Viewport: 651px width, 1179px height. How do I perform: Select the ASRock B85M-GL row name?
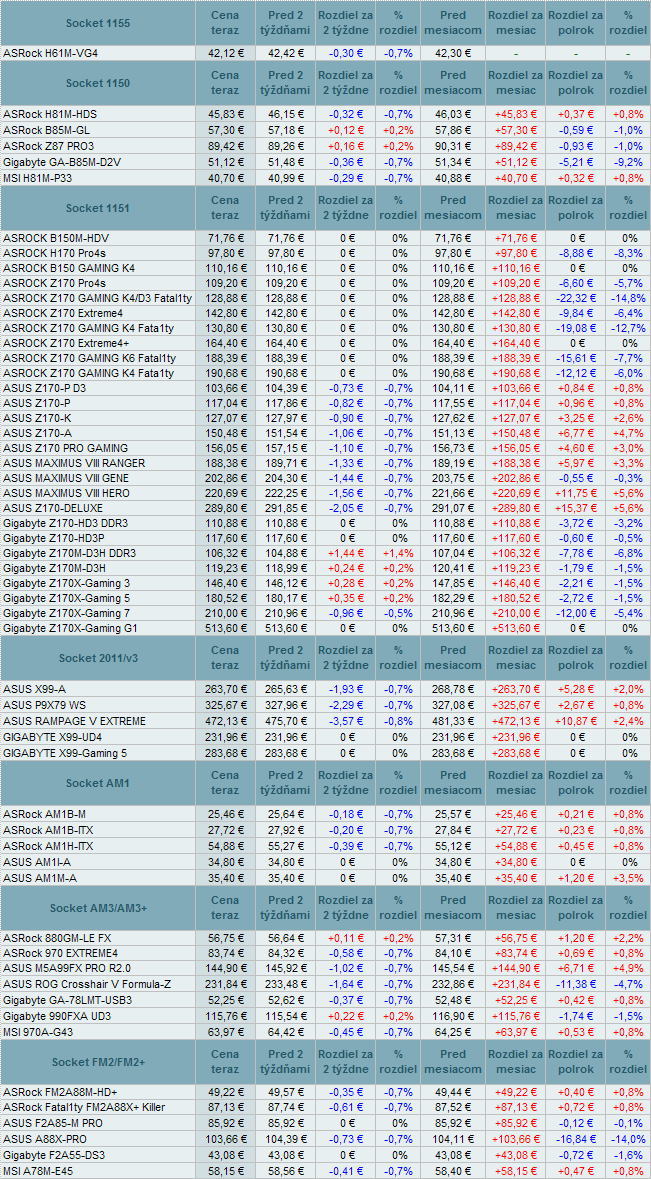coord(46,129)
